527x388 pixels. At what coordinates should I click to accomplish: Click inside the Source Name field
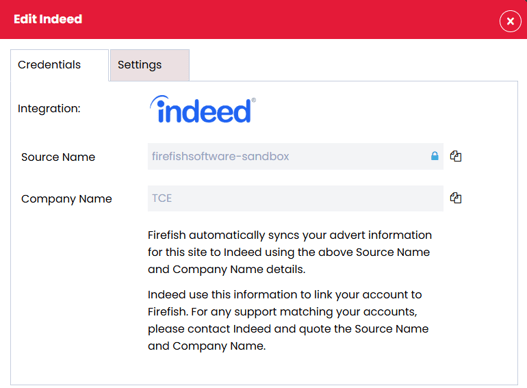coord(295,156)
